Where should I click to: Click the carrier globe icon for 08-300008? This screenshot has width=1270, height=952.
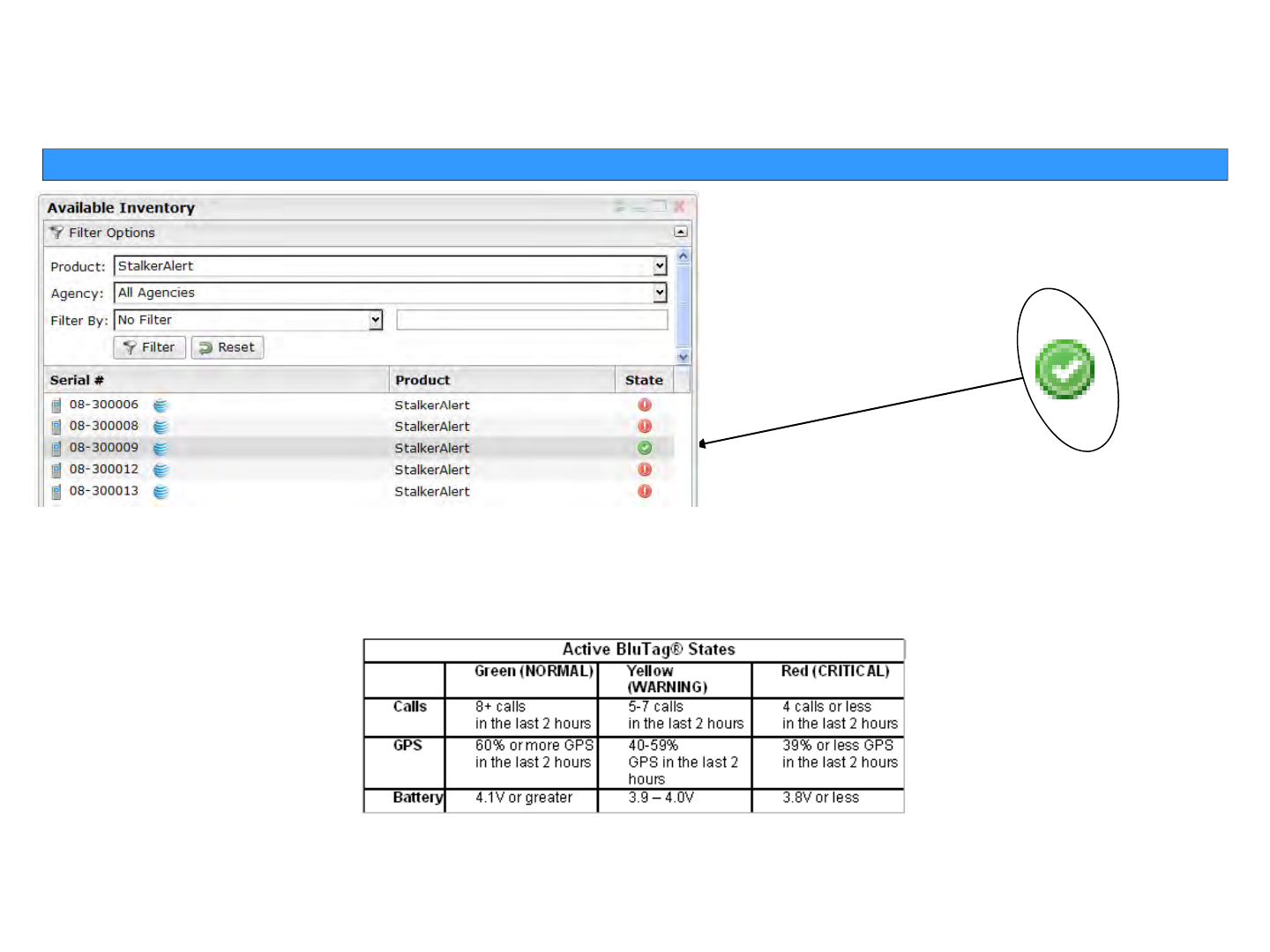click(x=161, y=427)
